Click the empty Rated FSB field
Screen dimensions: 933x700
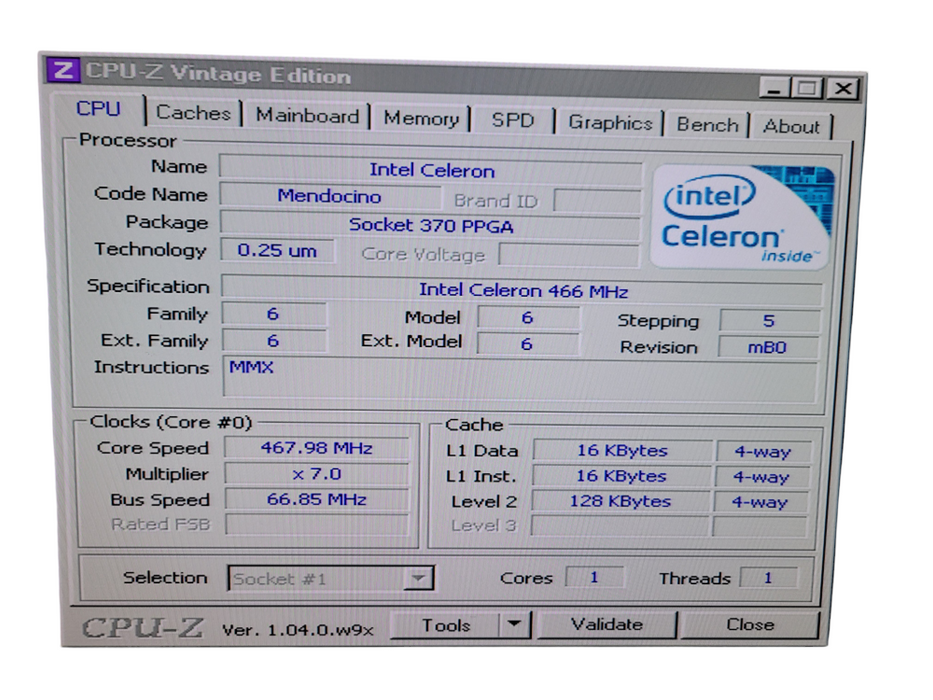point(317,524)
